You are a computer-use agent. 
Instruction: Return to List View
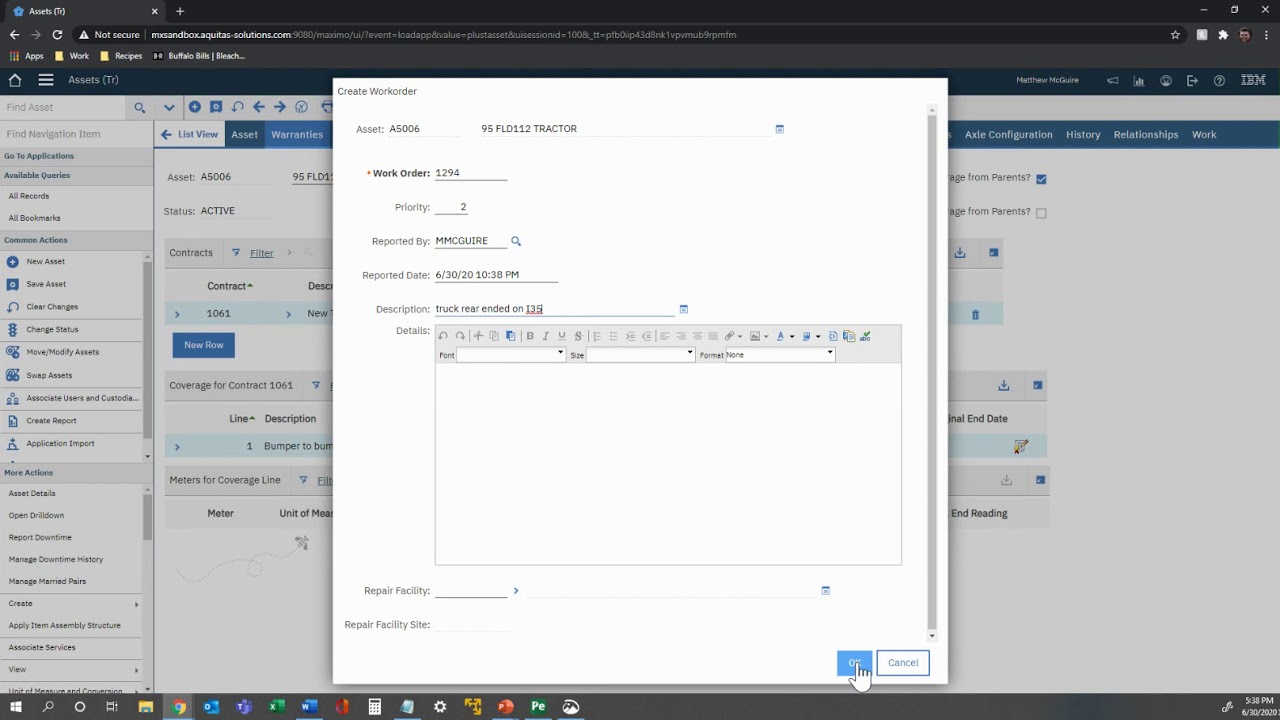pyautogui.click(x=188, y=134)
